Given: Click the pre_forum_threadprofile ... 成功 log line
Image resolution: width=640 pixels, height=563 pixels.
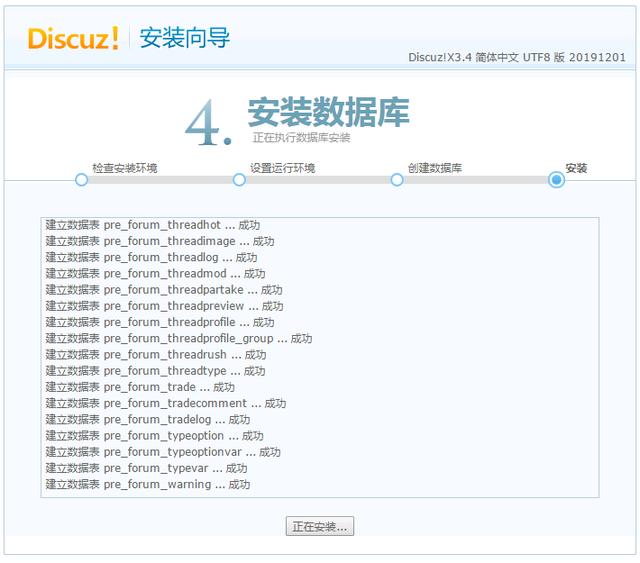Looking at the screenshot, I should click(160, 322).
